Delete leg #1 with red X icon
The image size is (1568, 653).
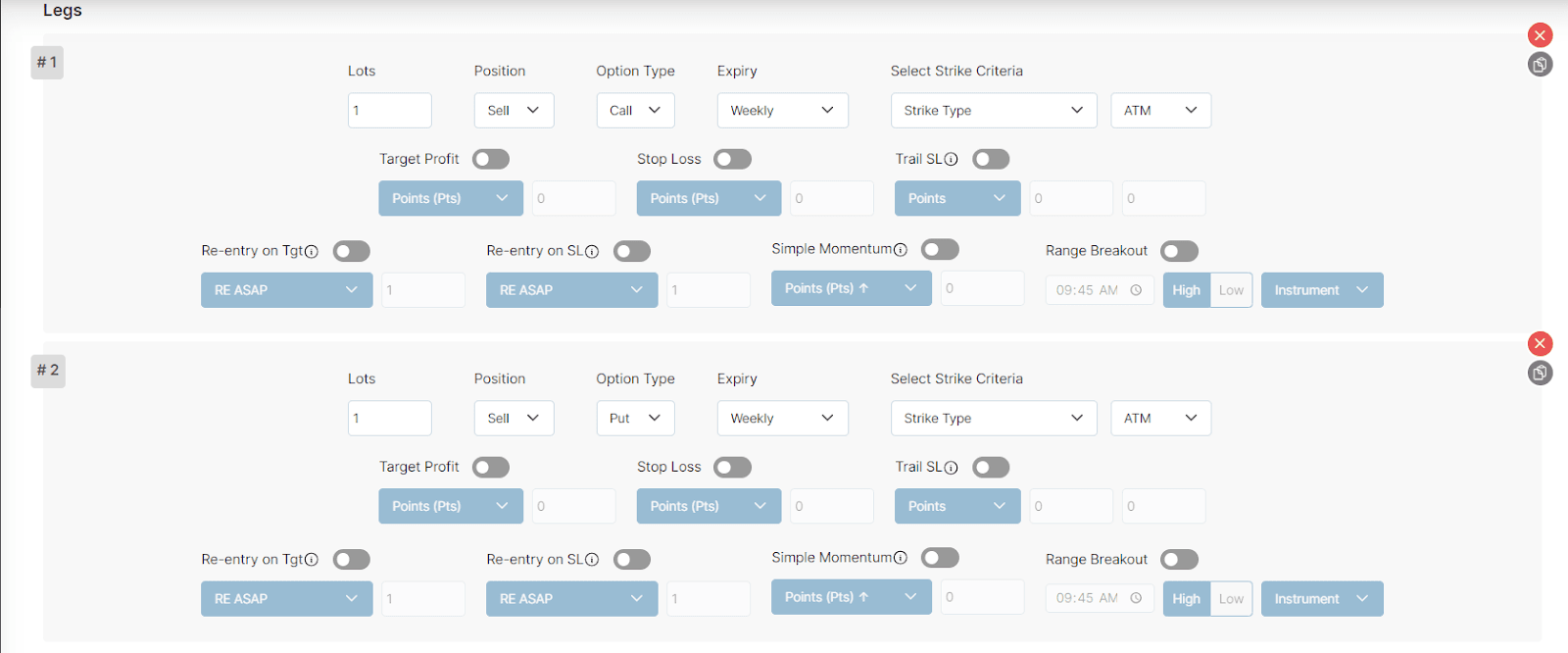pos(1540,35)
